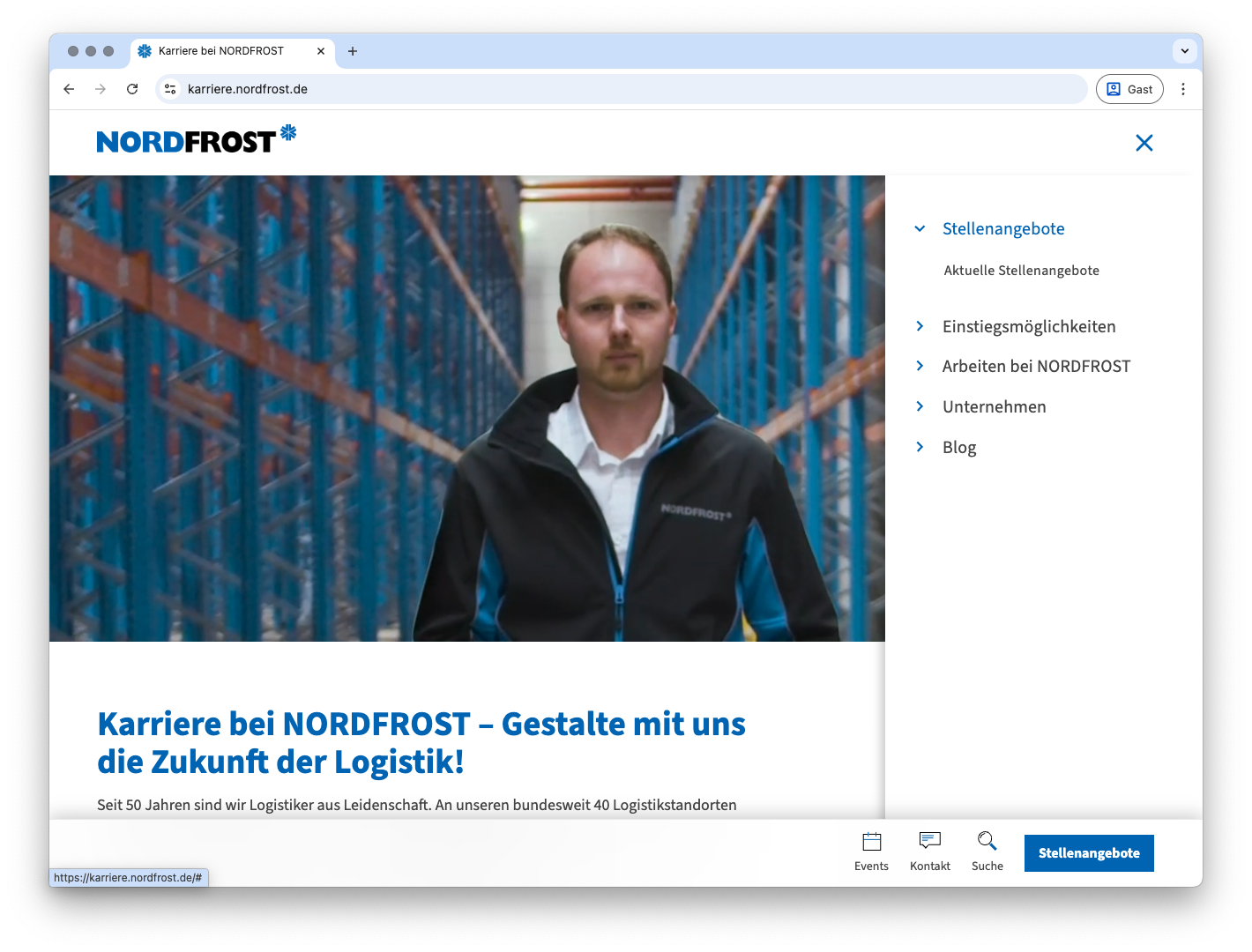Expand the Blog chevron
Image resolution: width=1252 pixels, height=952 pixels.
[x=920, y=447]
